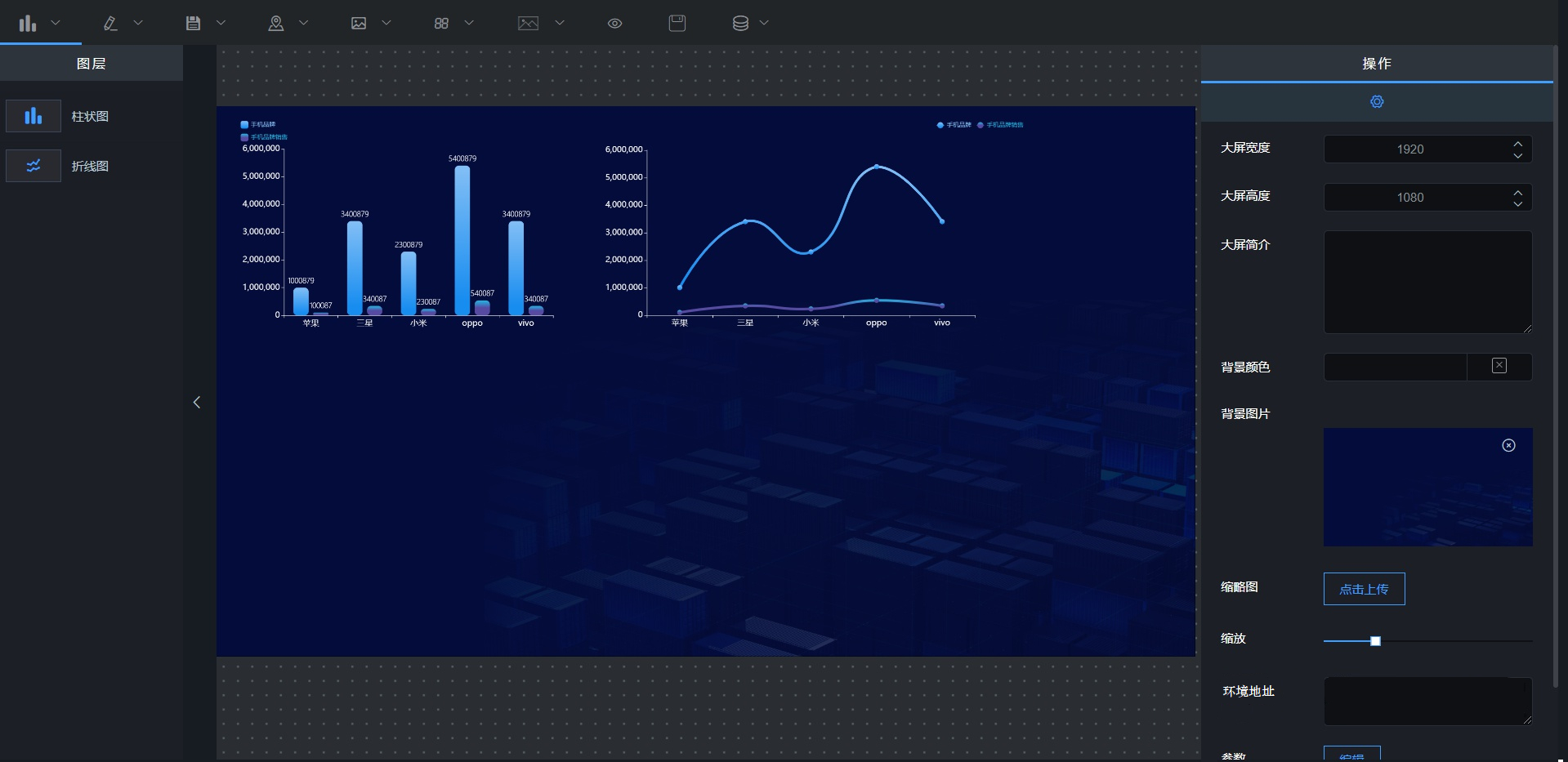
Task: Open the bar chart components toolbar menu
Action: pos(28,23)
